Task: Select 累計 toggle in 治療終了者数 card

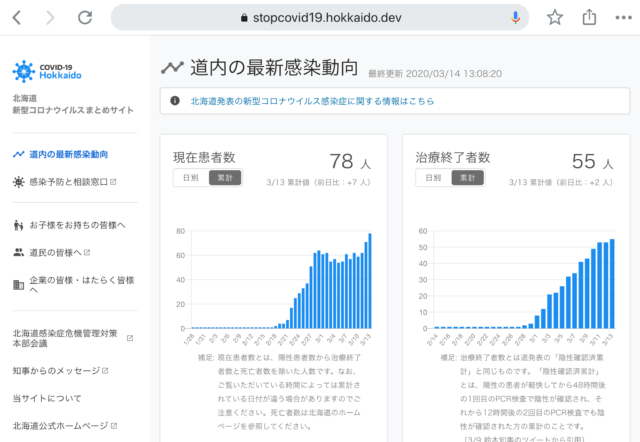Action: (x=465, y=178)
